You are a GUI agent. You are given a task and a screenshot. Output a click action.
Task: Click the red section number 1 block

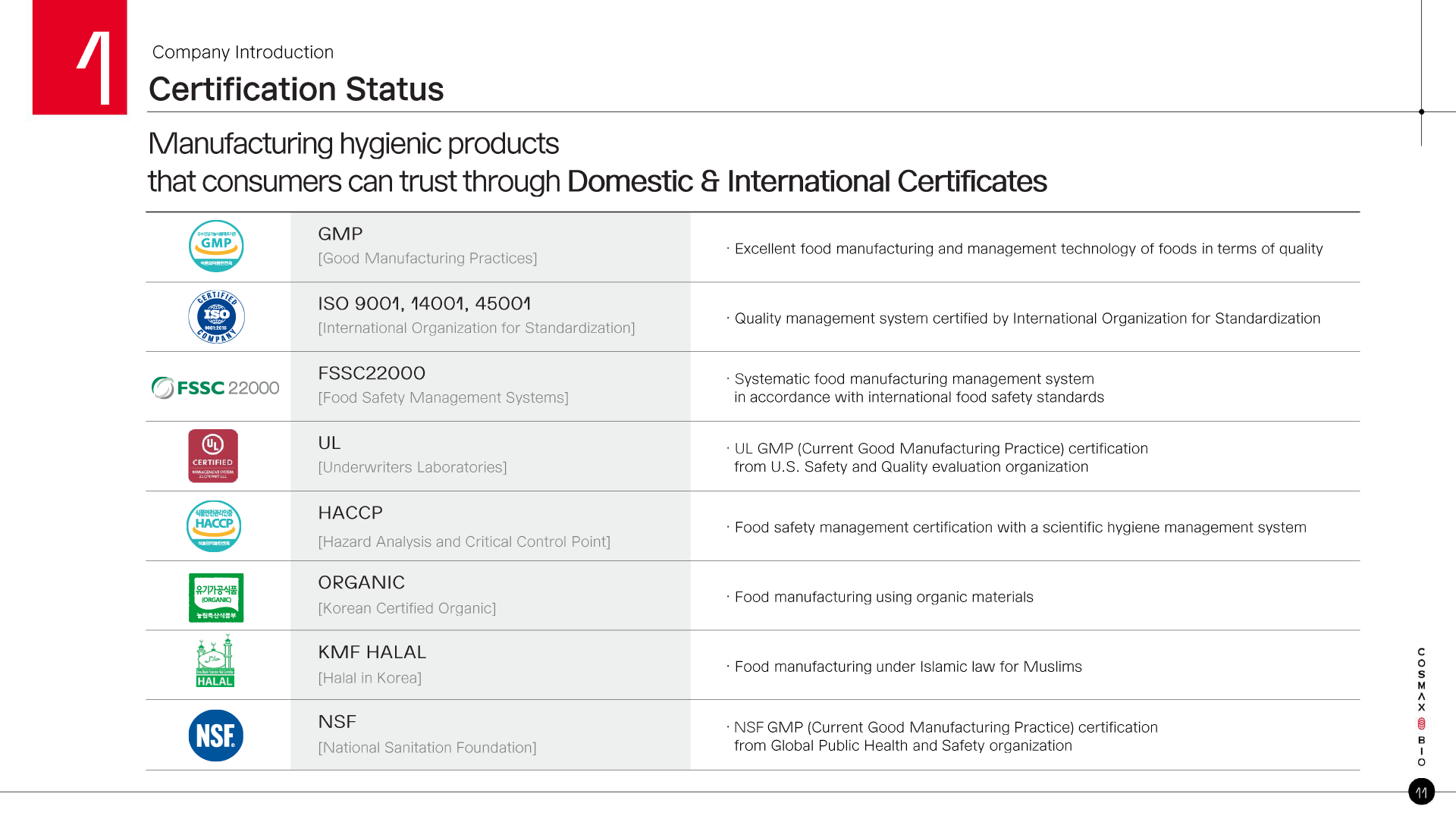(80, 58)
